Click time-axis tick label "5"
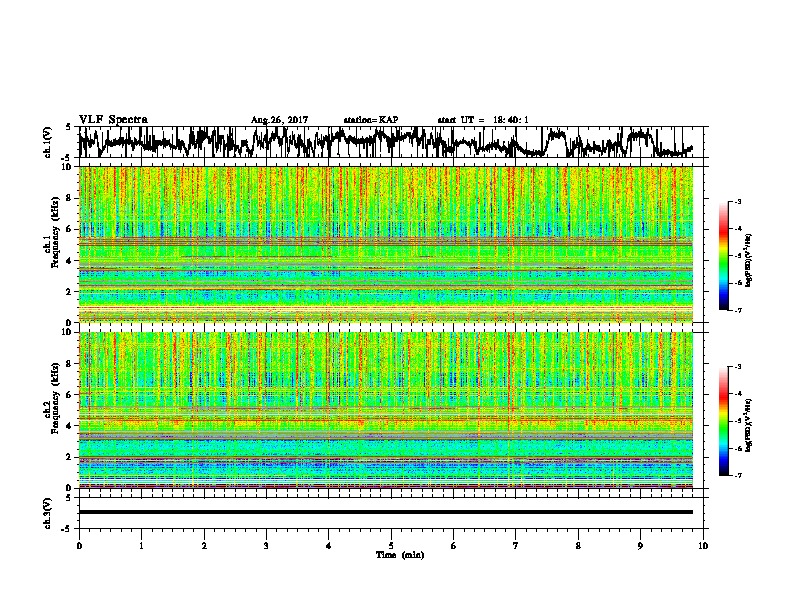 coord(391,546)
